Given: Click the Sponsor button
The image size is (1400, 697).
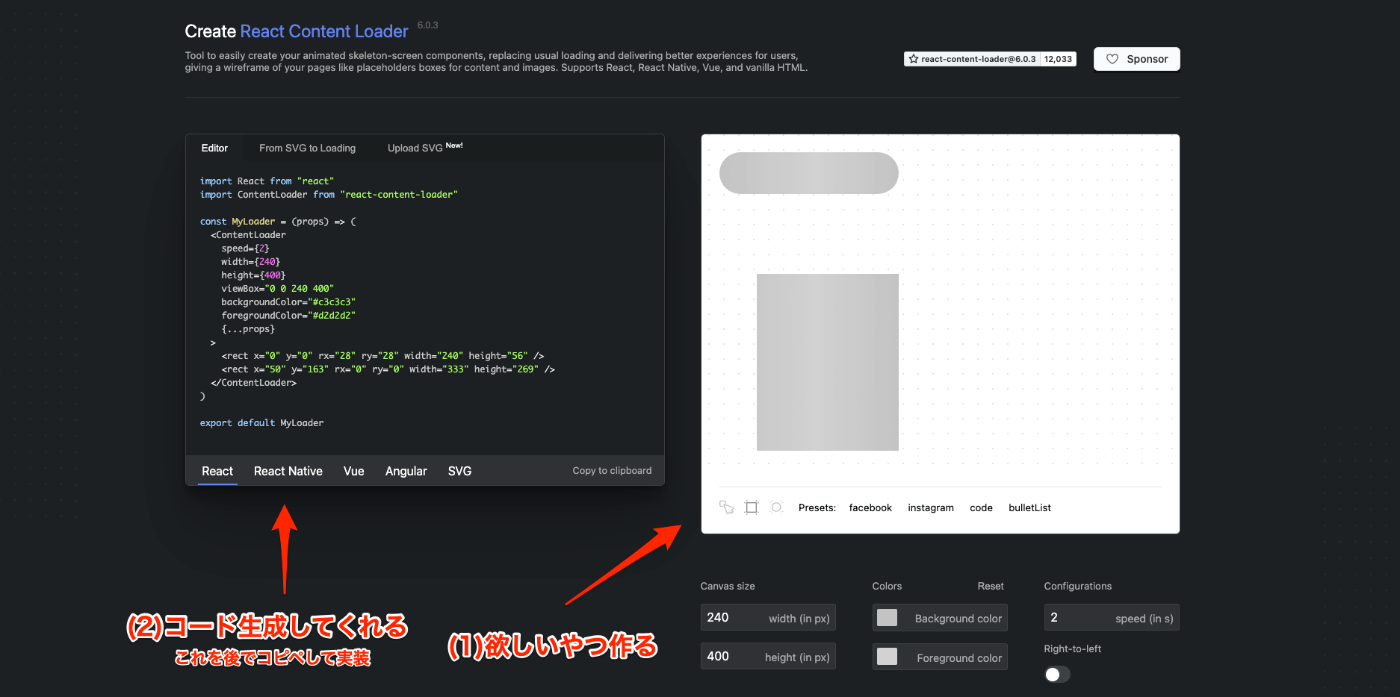Looking at the screenshot, I should pos(1137,59).
